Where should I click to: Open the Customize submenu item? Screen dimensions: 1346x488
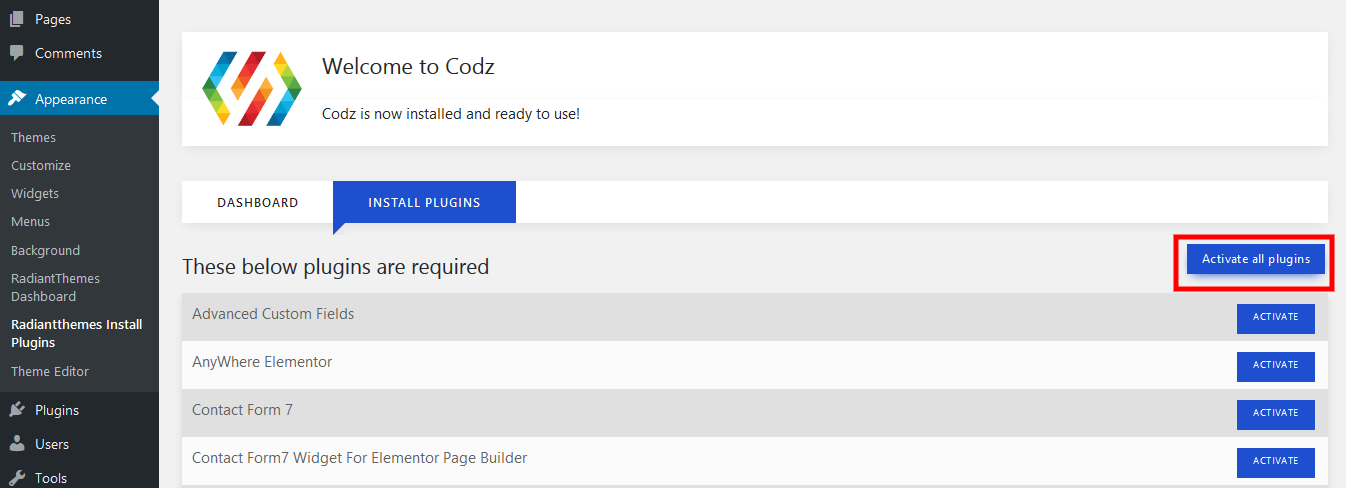(x=41, y=166)
